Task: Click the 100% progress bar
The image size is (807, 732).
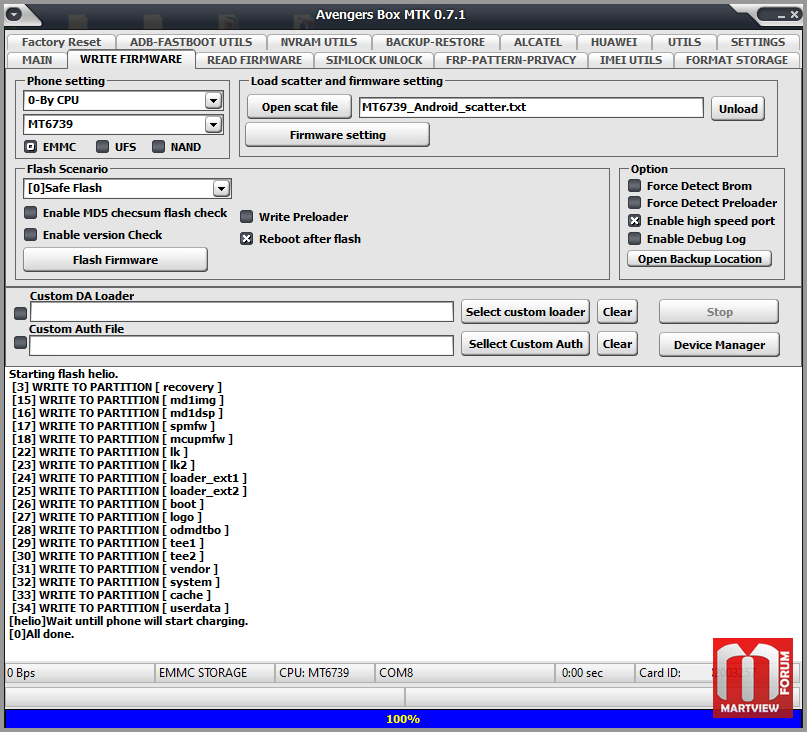Action: tap(403, 719)
